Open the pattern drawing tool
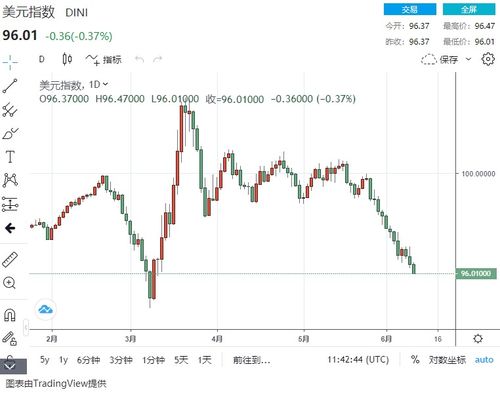Image resolution: width=500 pixels, height=396 pixels. pyautogui.click(x=10, y=180)
